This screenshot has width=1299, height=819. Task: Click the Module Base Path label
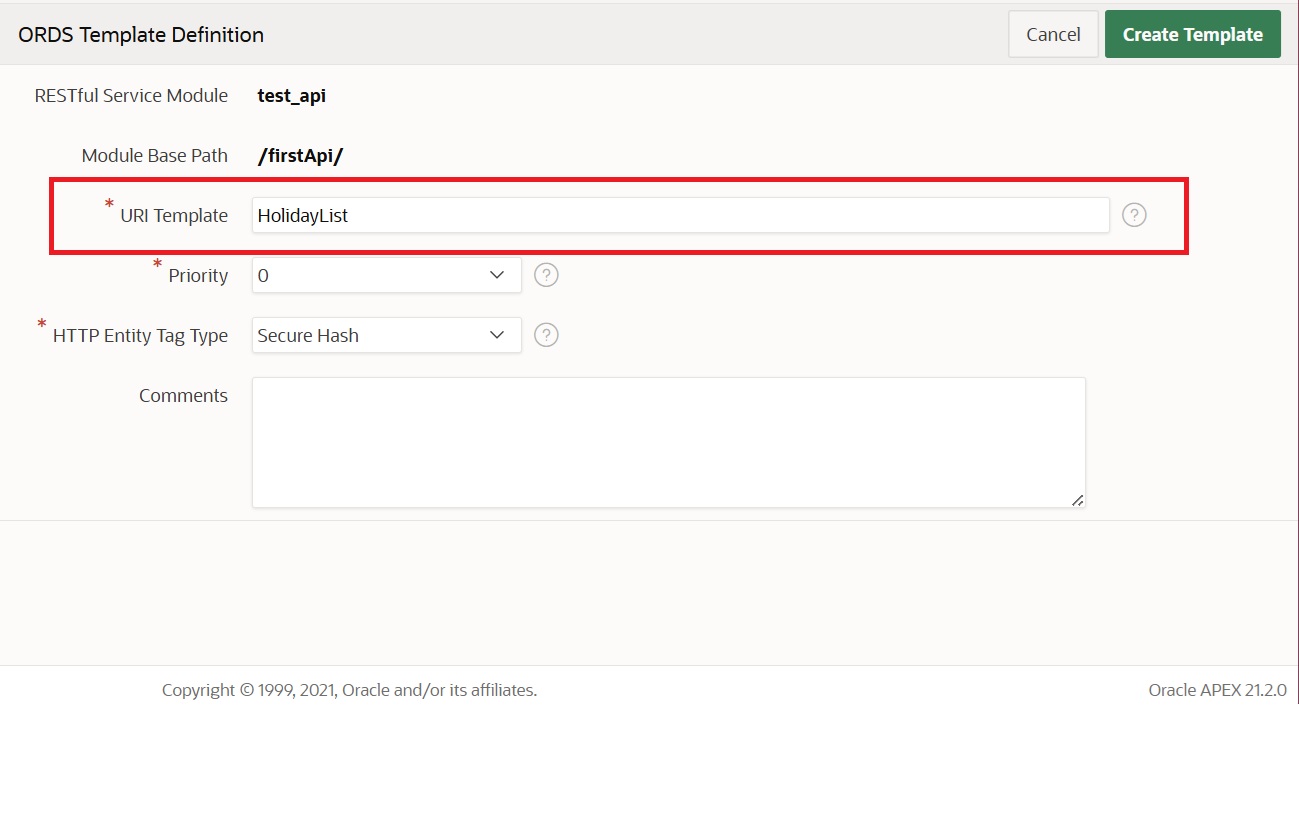[x=154, y=155]
